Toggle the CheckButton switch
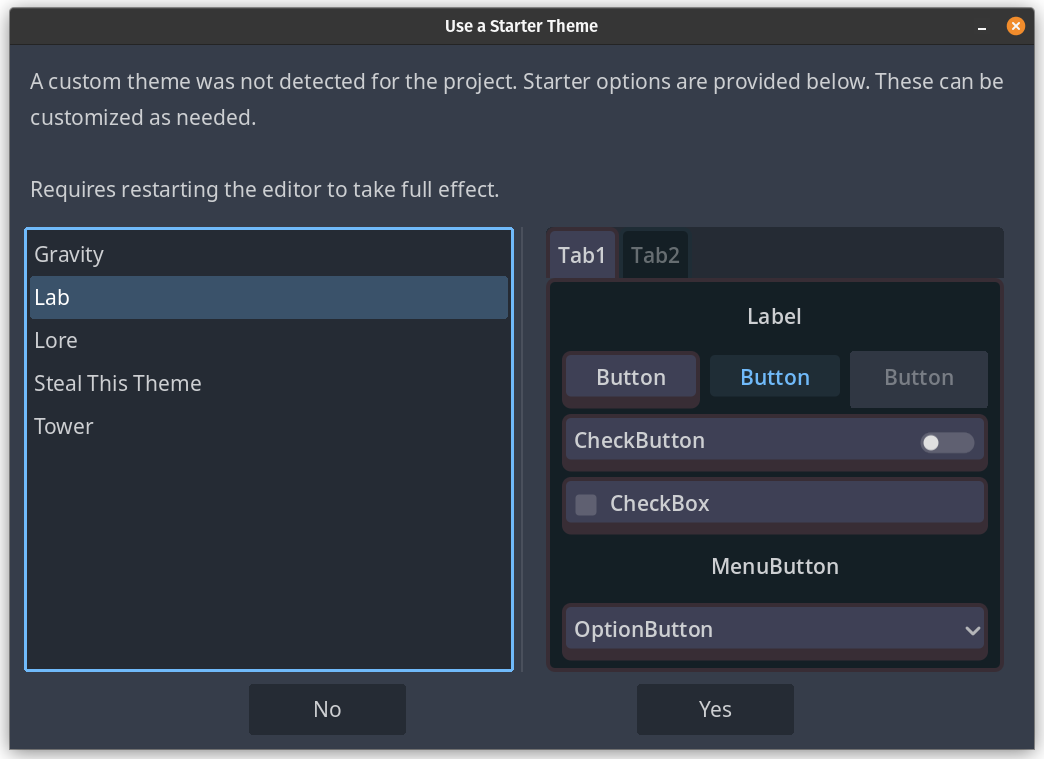This screenshot has height=759, width=1044. [x=947, y=442]
